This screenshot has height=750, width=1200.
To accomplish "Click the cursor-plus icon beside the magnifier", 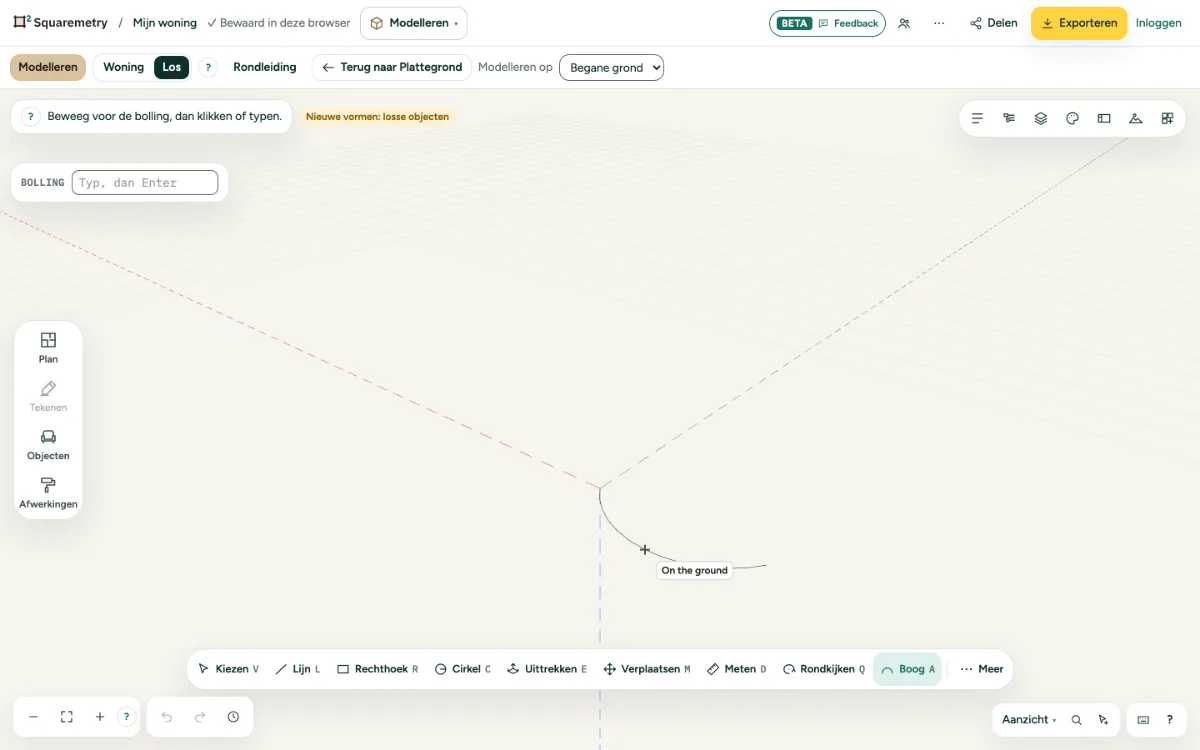I will [x=1103, y=720].
